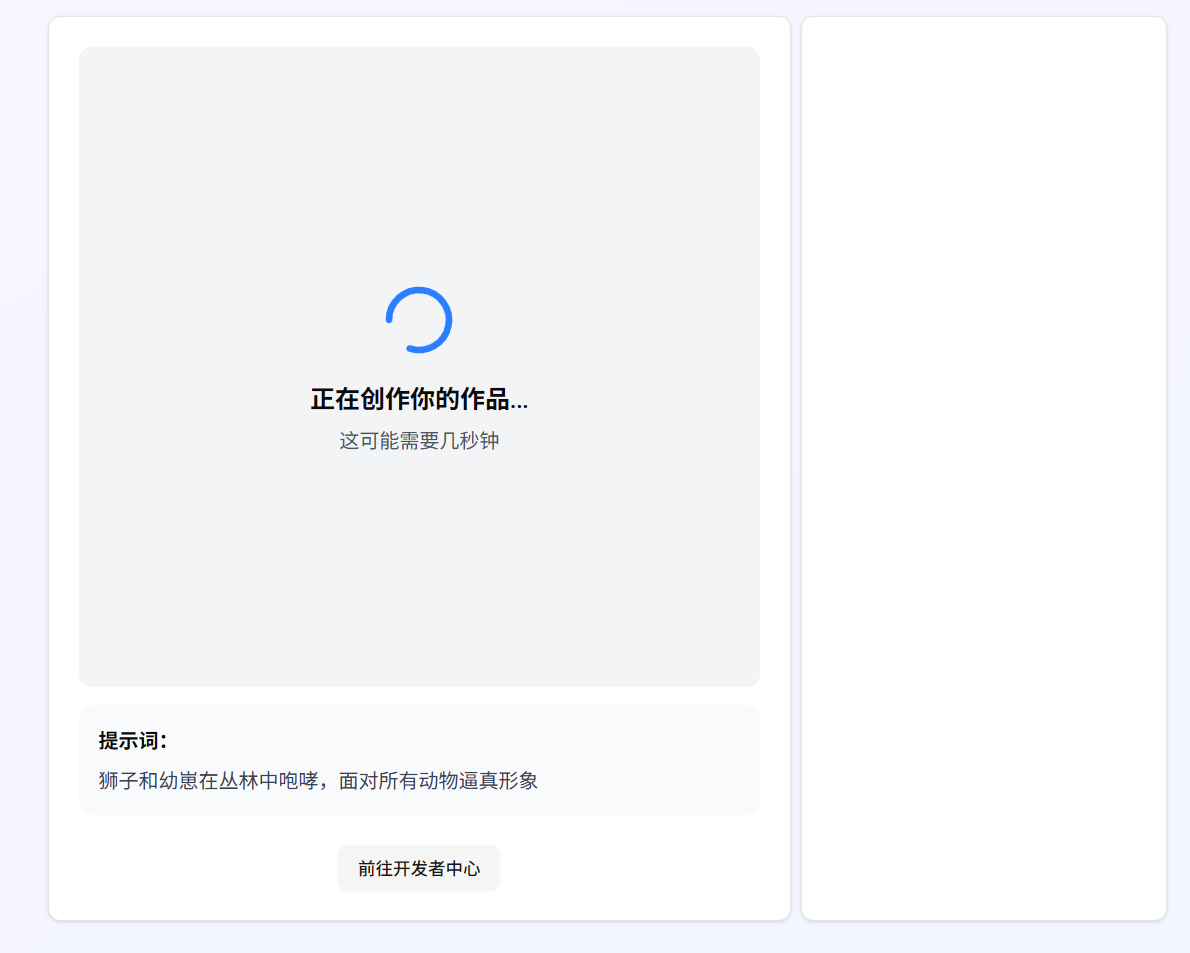Open 前往开发者中心 button
The width and height of the screenshot is (1190, 953).
419,868
